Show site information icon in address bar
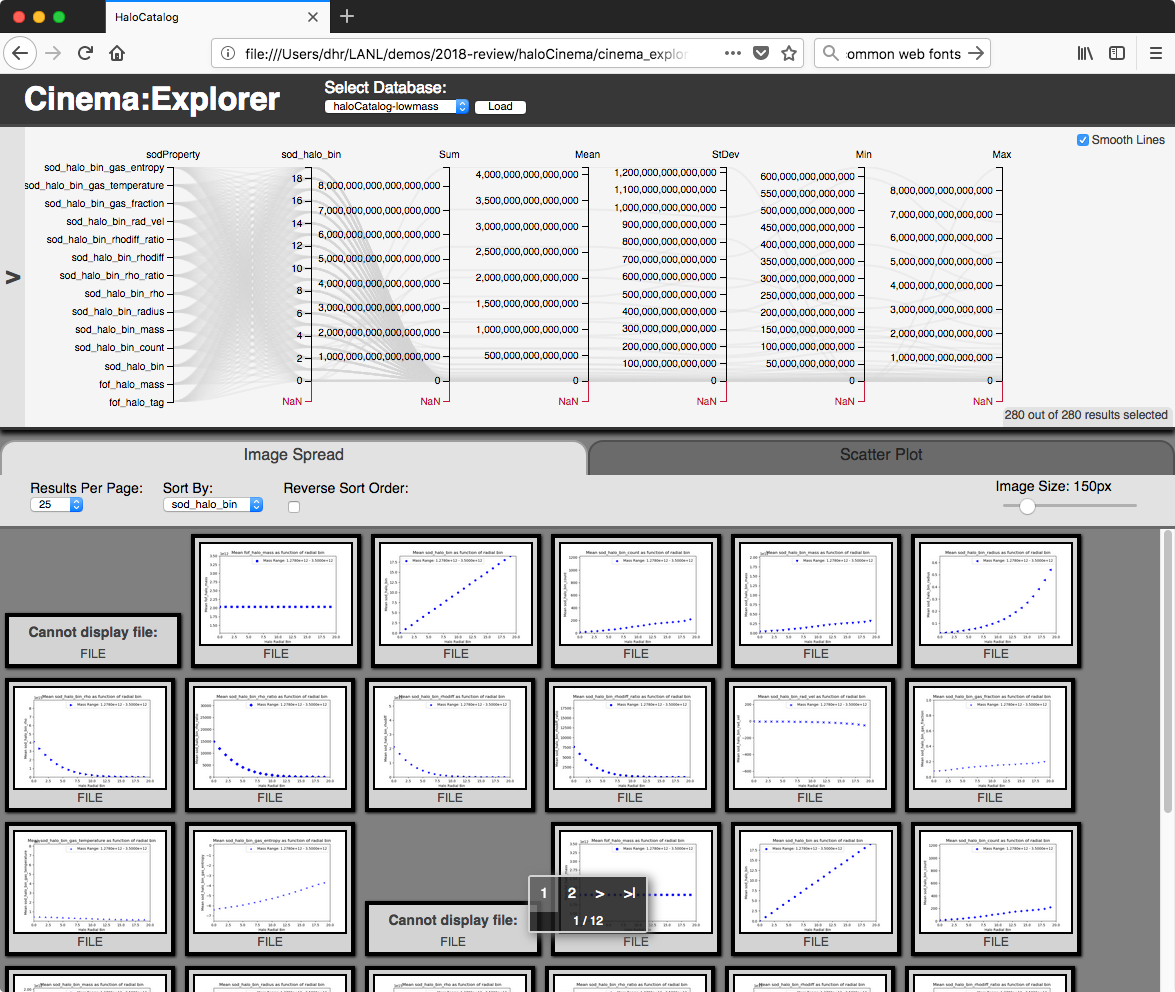 click(x=228, y=53)
